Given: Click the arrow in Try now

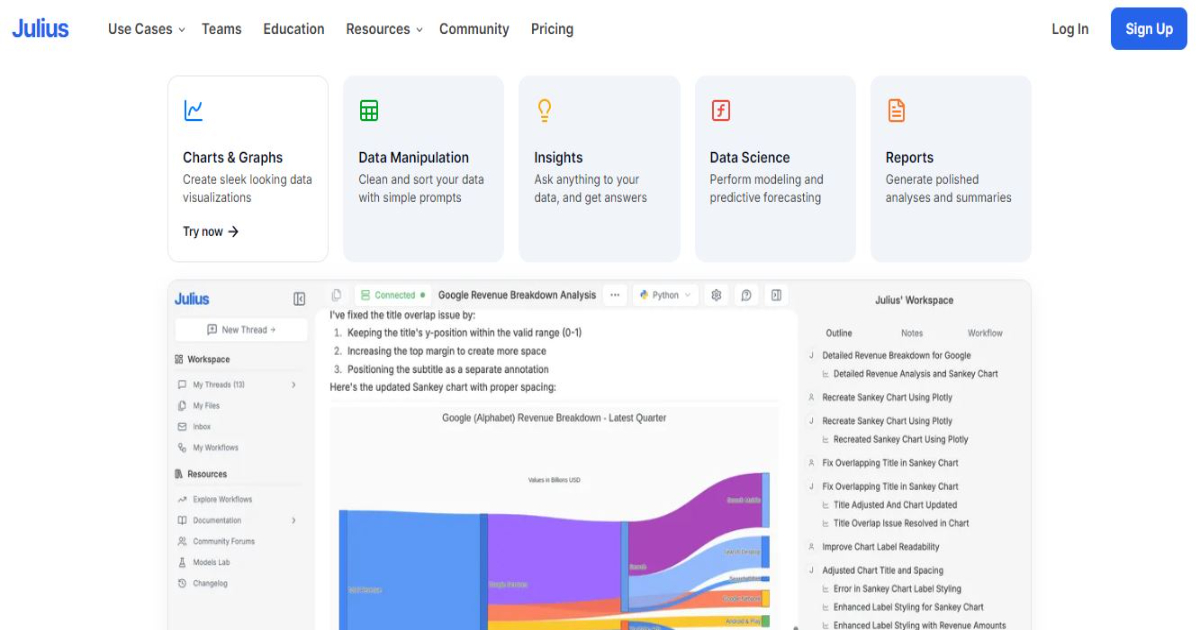Looking at the screenshot, I should [x=233, y=232].
